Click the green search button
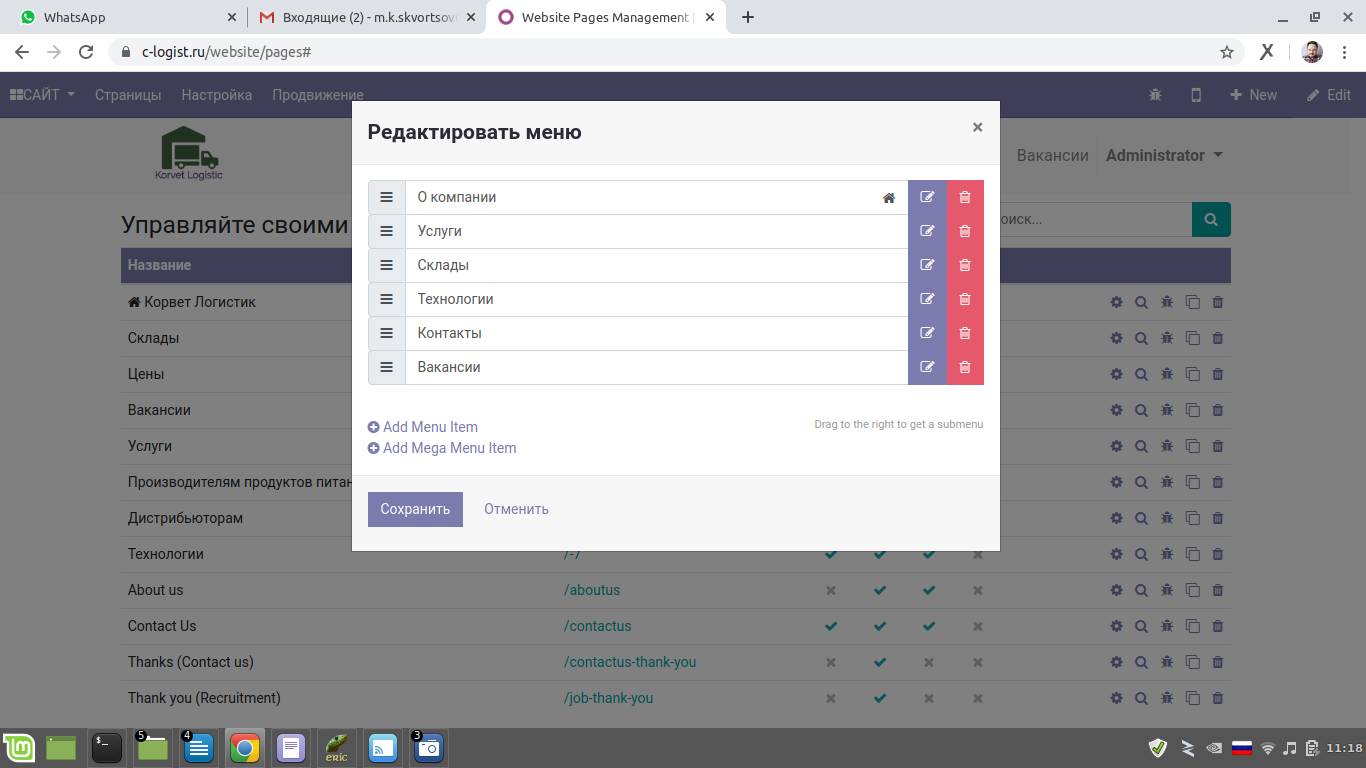Image resolution: width=1366 pixels, height=768 pixels. pyautogui.click(x=1210, y=219)
